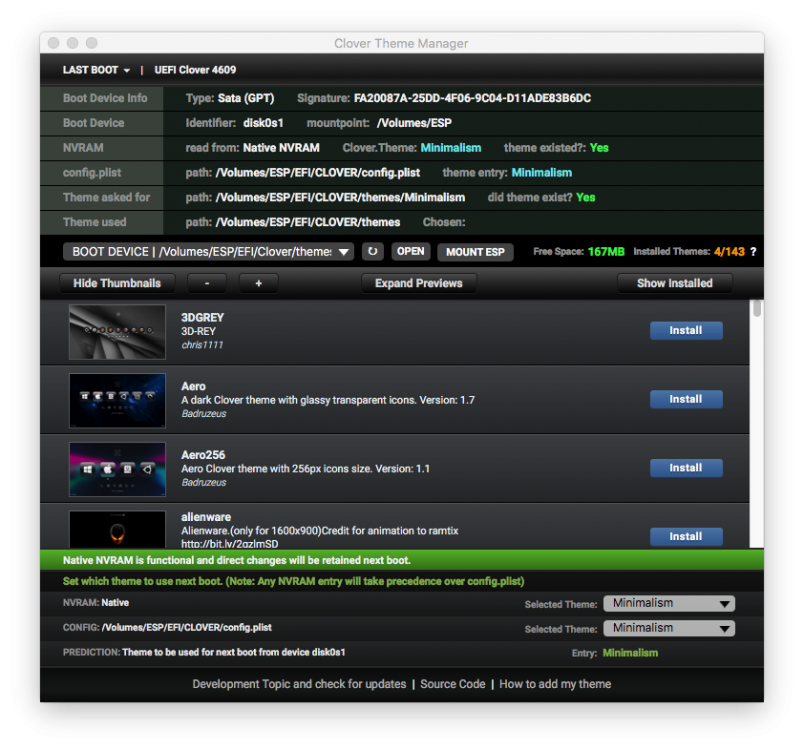Click the Aero256 theme title
Image resolution: width=804 pixels, height=750 pixels.
point(203,455)
